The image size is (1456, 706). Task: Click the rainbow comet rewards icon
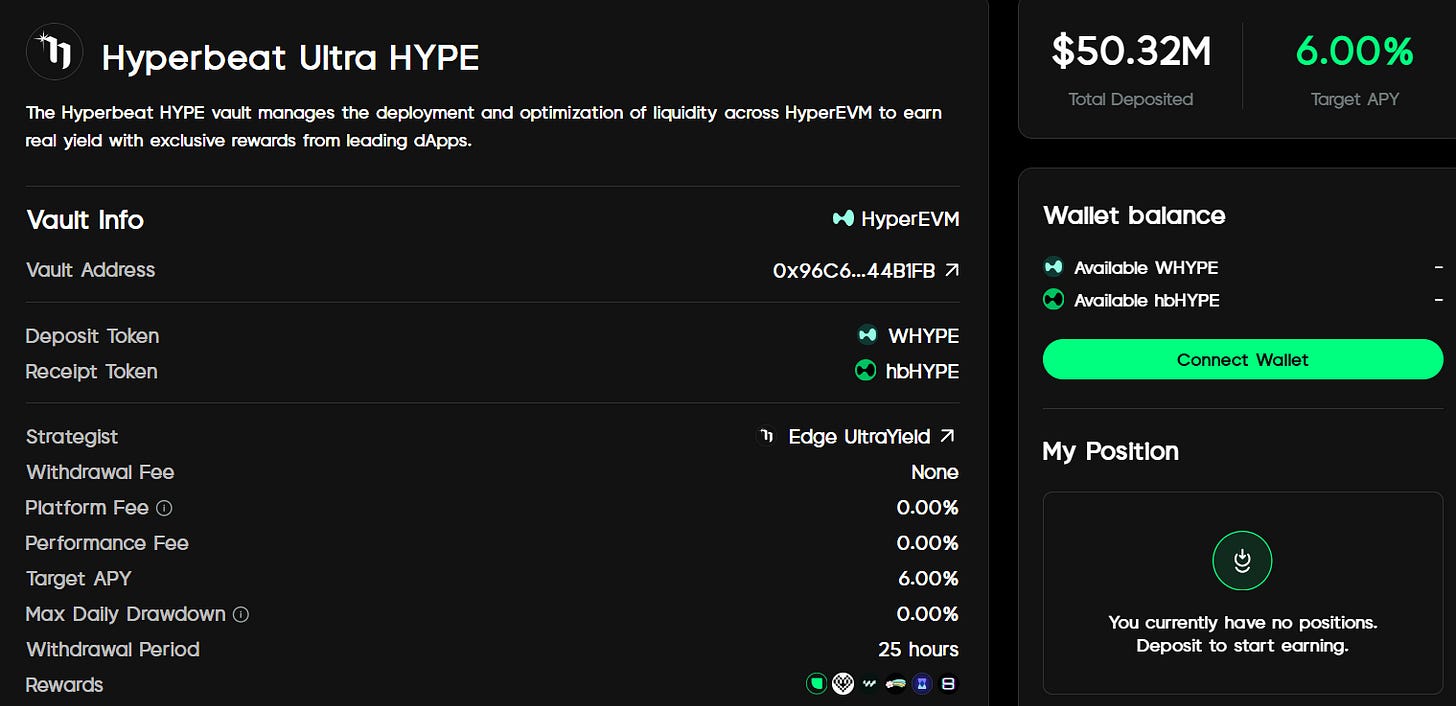click(x=896, y=685)
